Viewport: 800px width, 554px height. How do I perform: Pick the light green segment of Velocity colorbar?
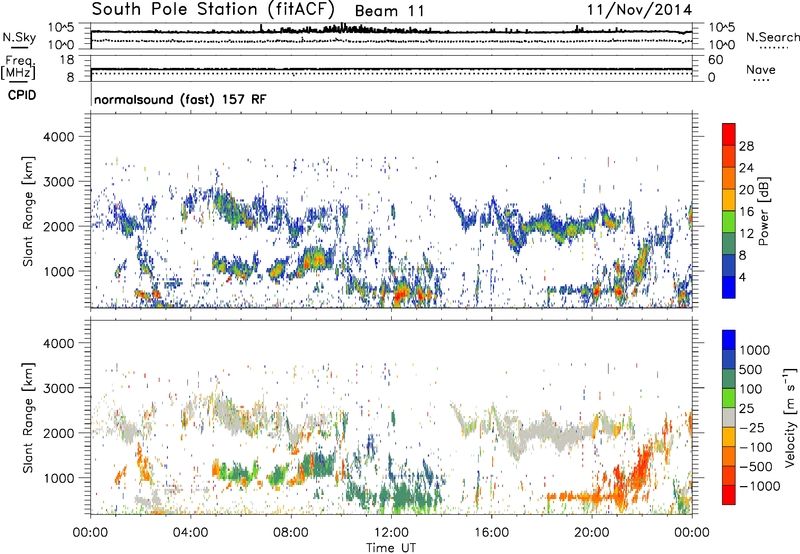click(x=729, y=398)
